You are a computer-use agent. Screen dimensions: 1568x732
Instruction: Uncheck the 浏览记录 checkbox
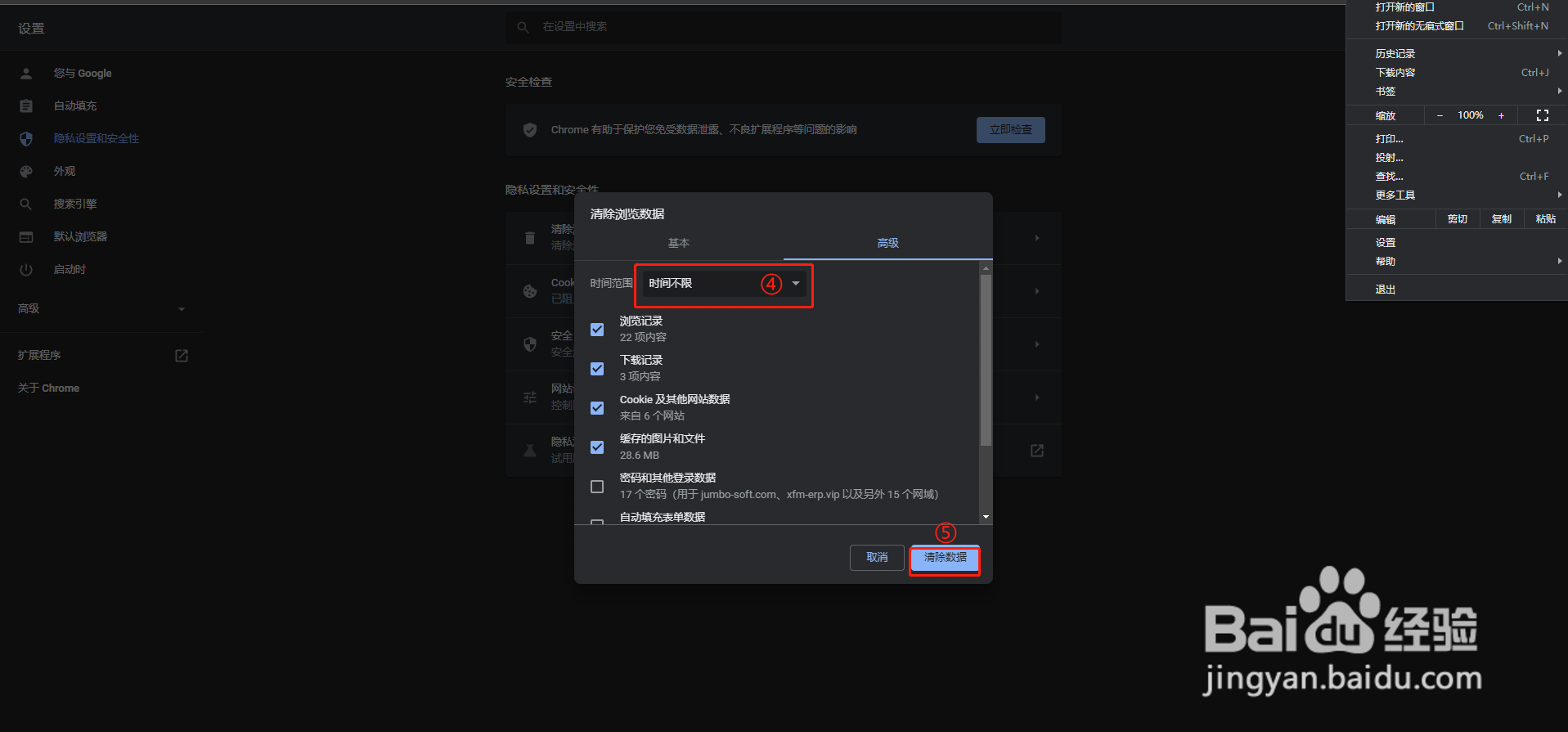point(597,330)
